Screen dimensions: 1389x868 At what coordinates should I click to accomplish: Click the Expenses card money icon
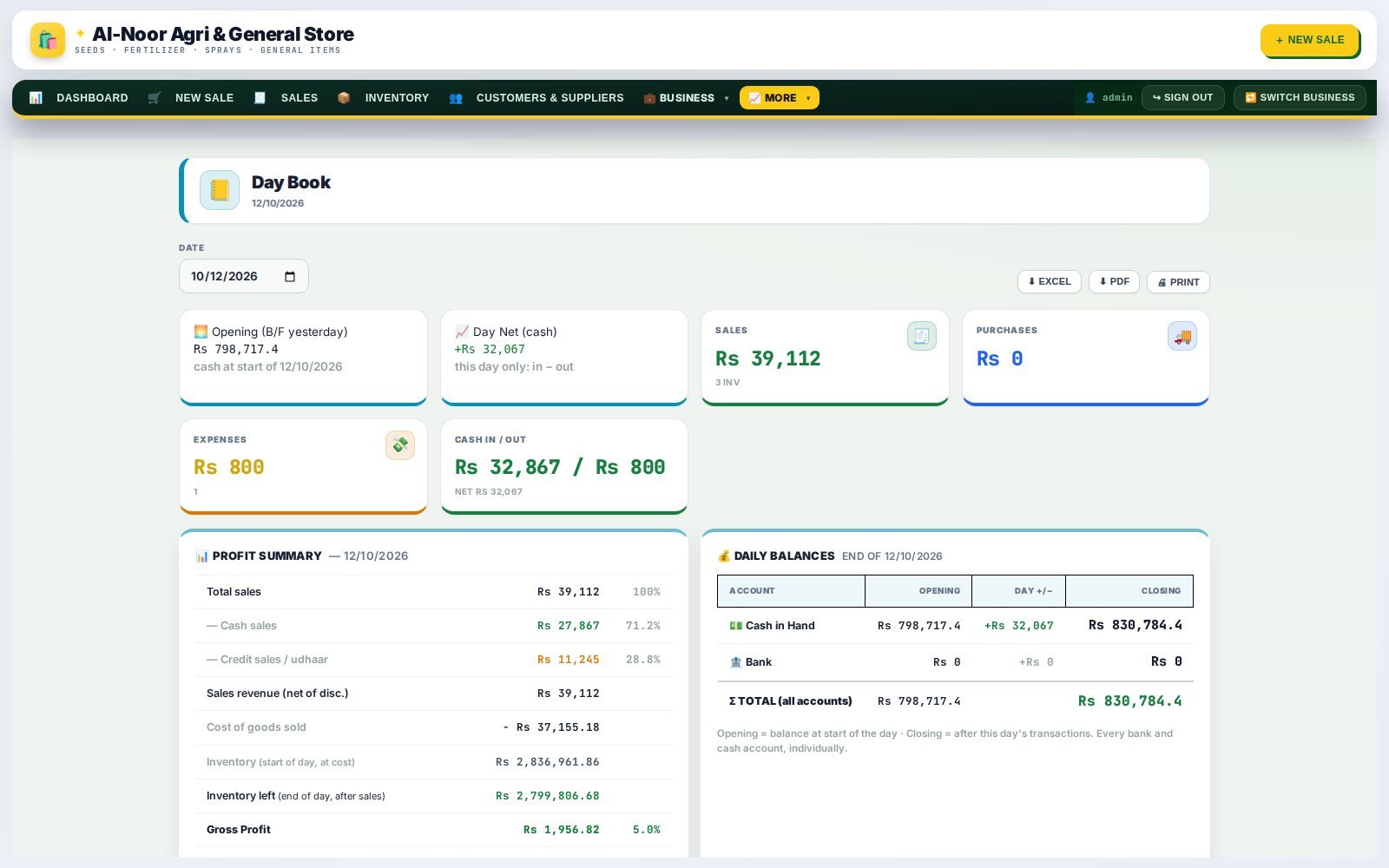[400, 445]
